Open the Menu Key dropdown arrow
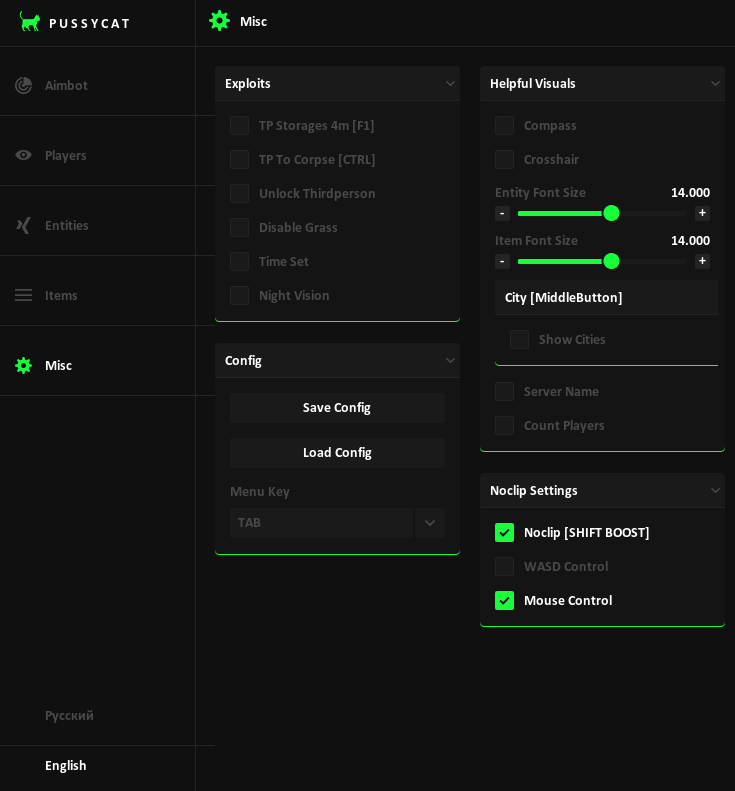Viewport: 735px width, 791px height. coord(430,522)
